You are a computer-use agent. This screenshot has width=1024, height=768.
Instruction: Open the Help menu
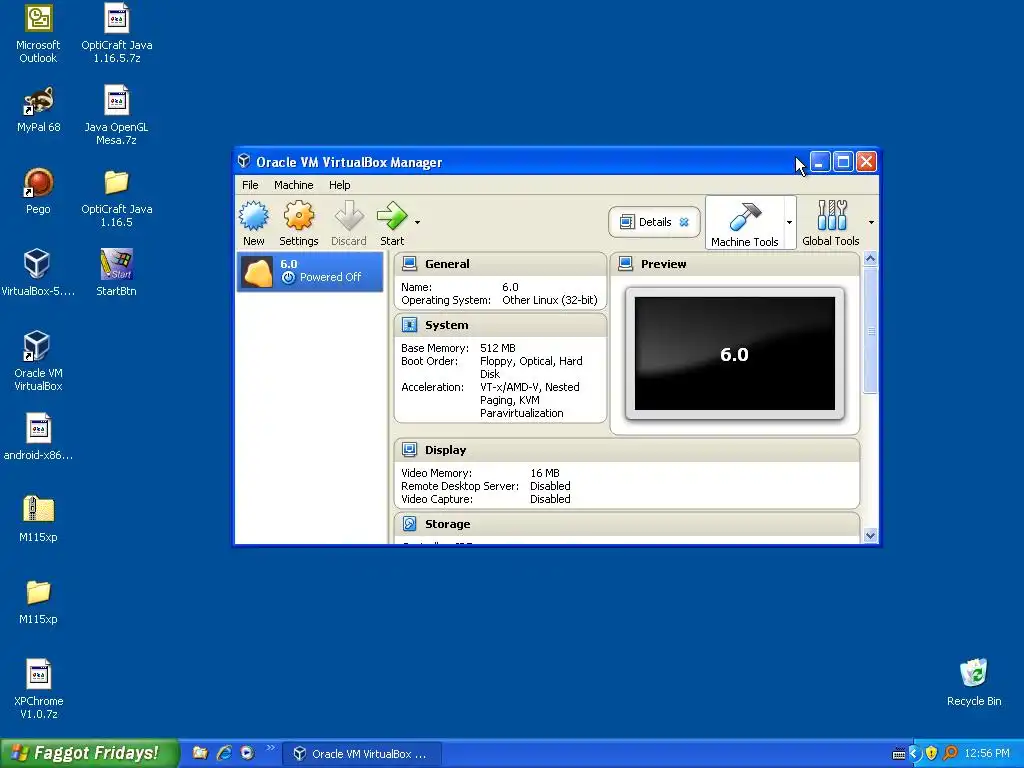click(x=340, y=185)
